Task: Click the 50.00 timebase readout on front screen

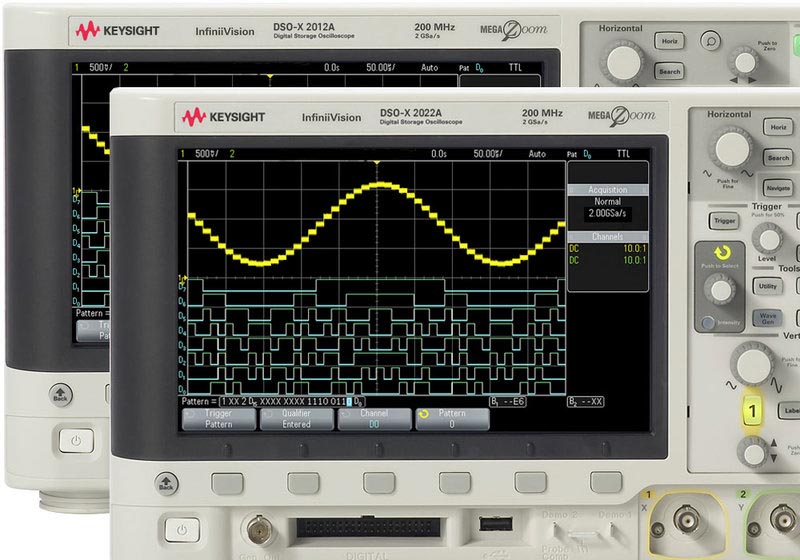Action: (487, 154)
